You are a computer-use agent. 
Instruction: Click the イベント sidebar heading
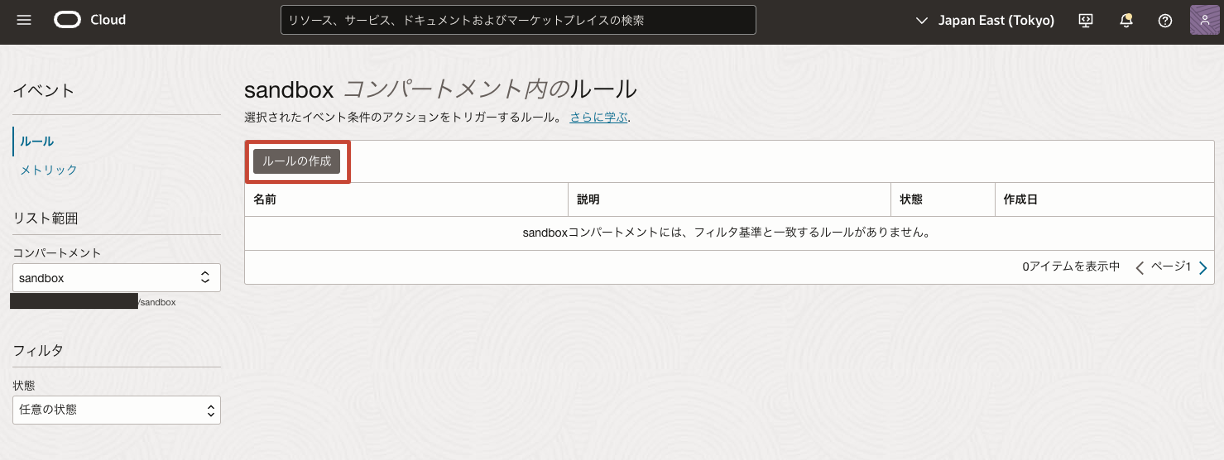click(44, 91)
